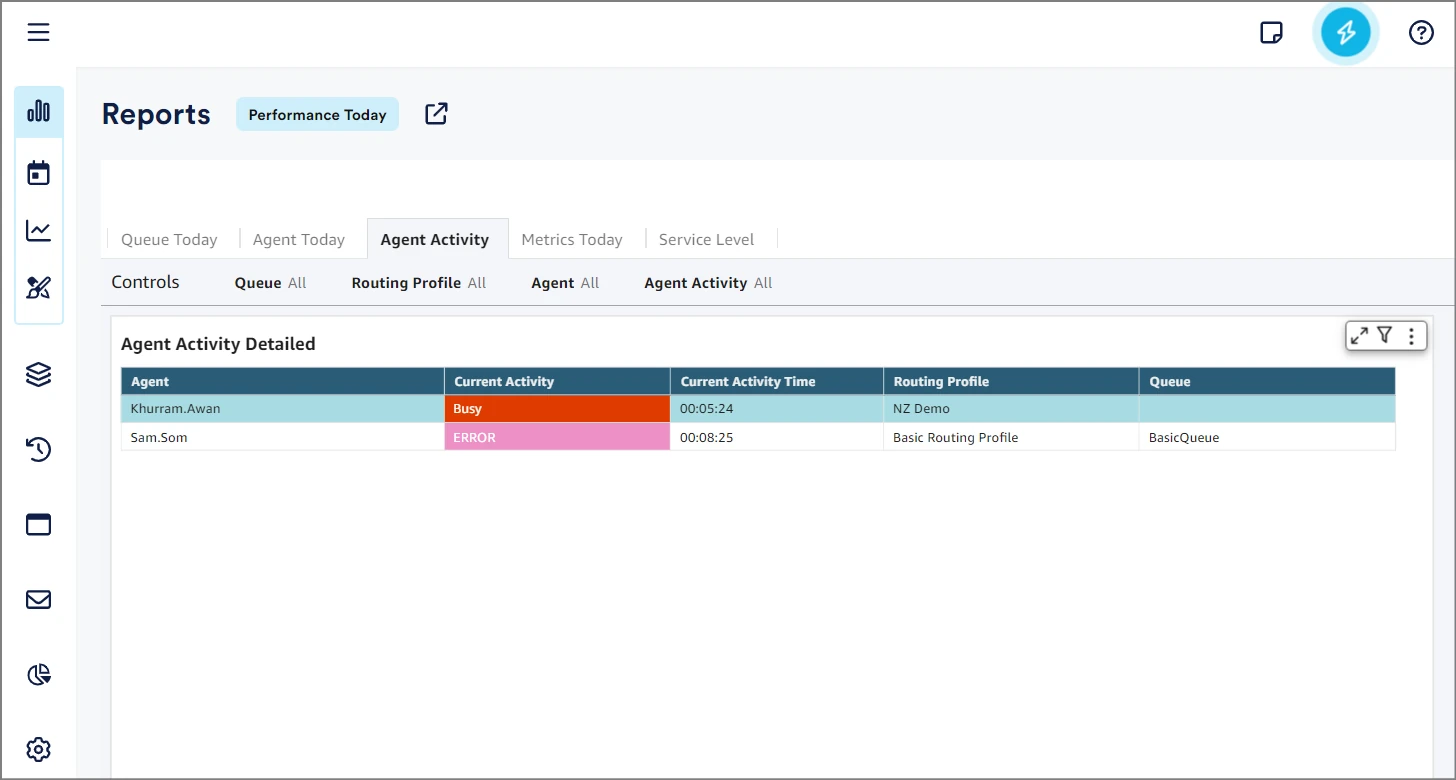The height and width of the screenshot is (780, 1456).
Task: Open settings gear icon in sidebar
Action: coord(38,749)
